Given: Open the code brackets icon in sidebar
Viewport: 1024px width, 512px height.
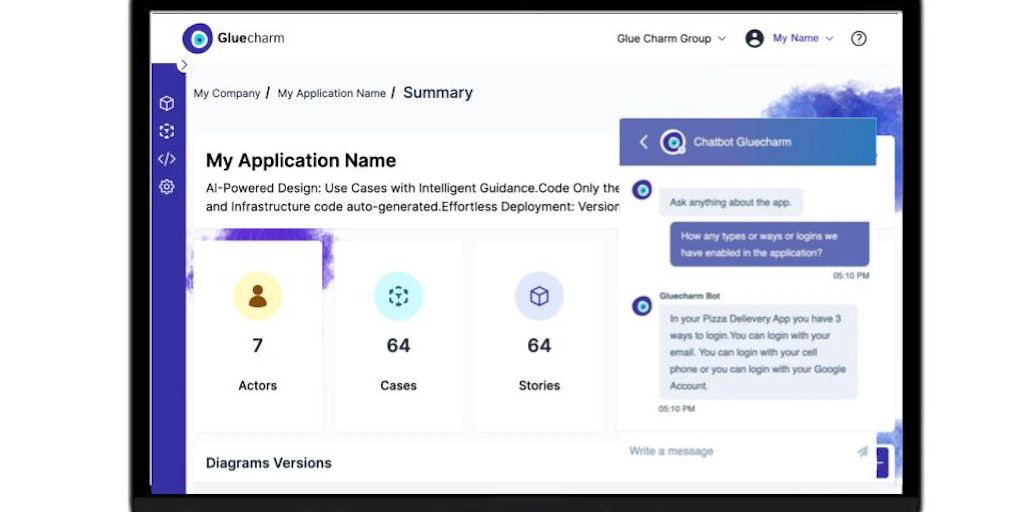Looking at the screenshot, I should pyautogui.click(x=167, y=159).
